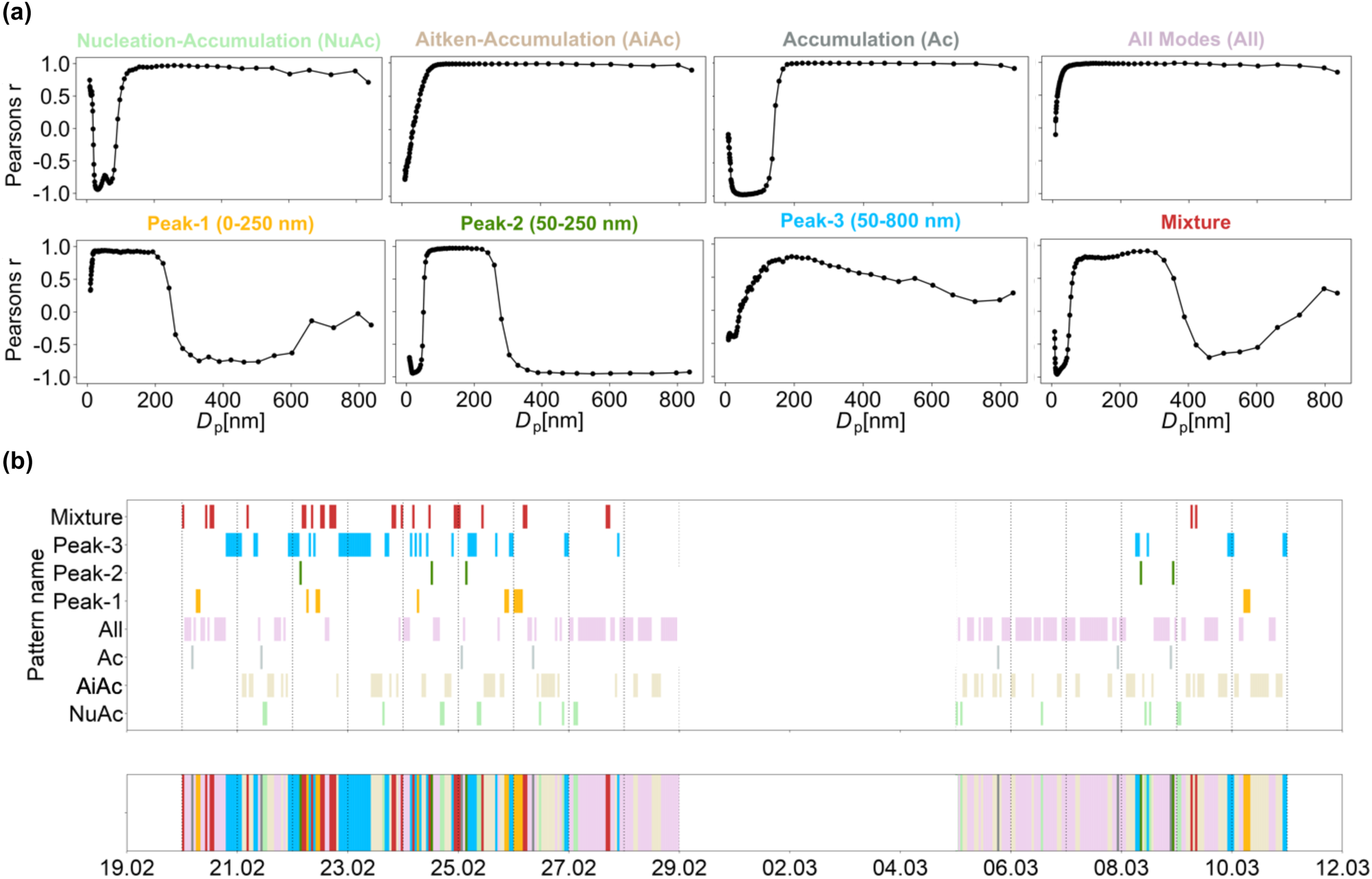
Task: Click the Peak-2 (50-250 nm) title
Action: tap(549, 224)
